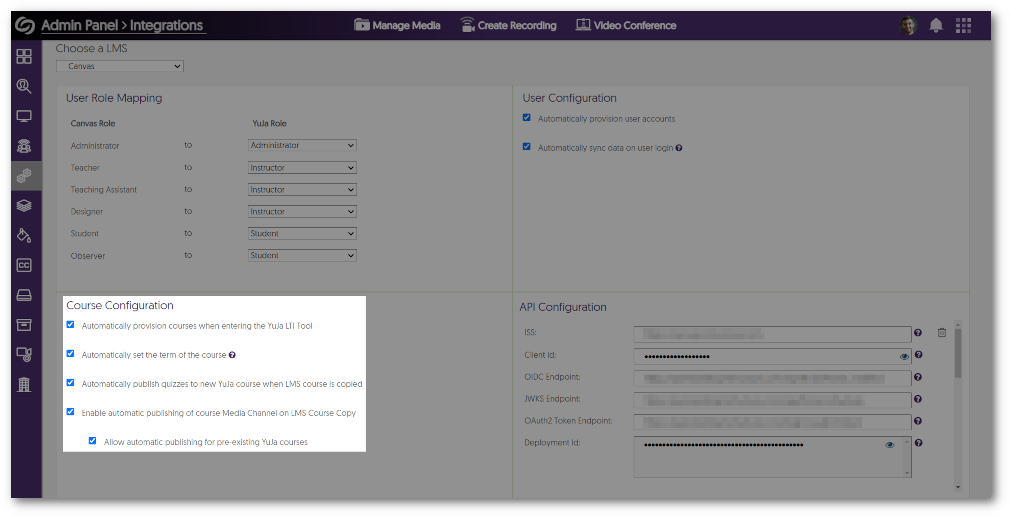The image size is (1010, 517).
Task: Open the archive box sidebar icon
Action: point(24,324)
